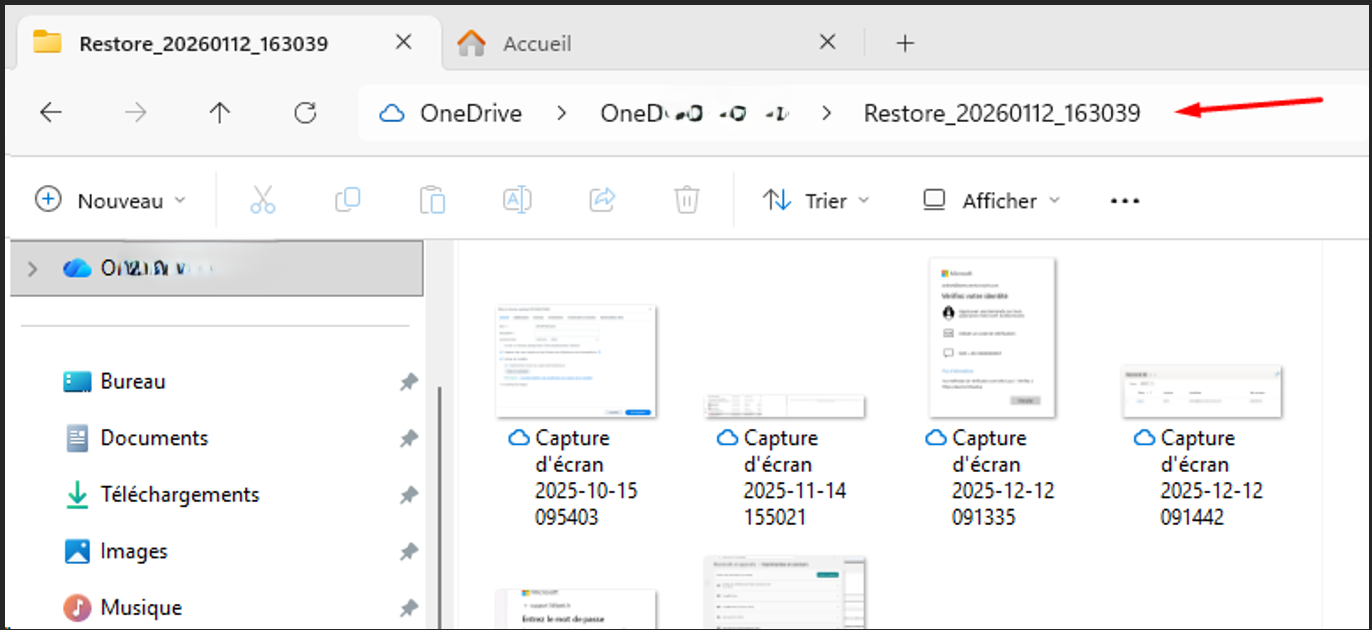1372x630 pixels.
Task: Open the Documents sidebar shortcut
Action: 154,438
